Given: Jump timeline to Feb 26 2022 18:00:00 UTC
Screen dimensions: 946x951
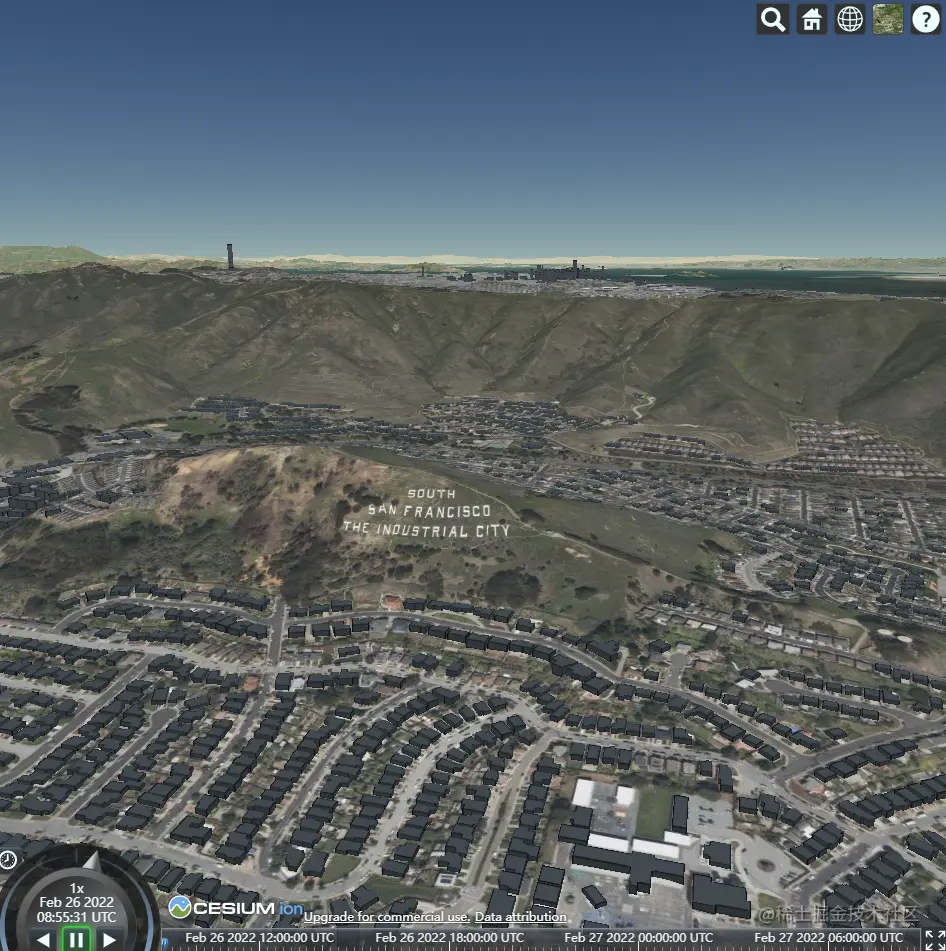Looking at the screenshot, I should pos(449,938).
